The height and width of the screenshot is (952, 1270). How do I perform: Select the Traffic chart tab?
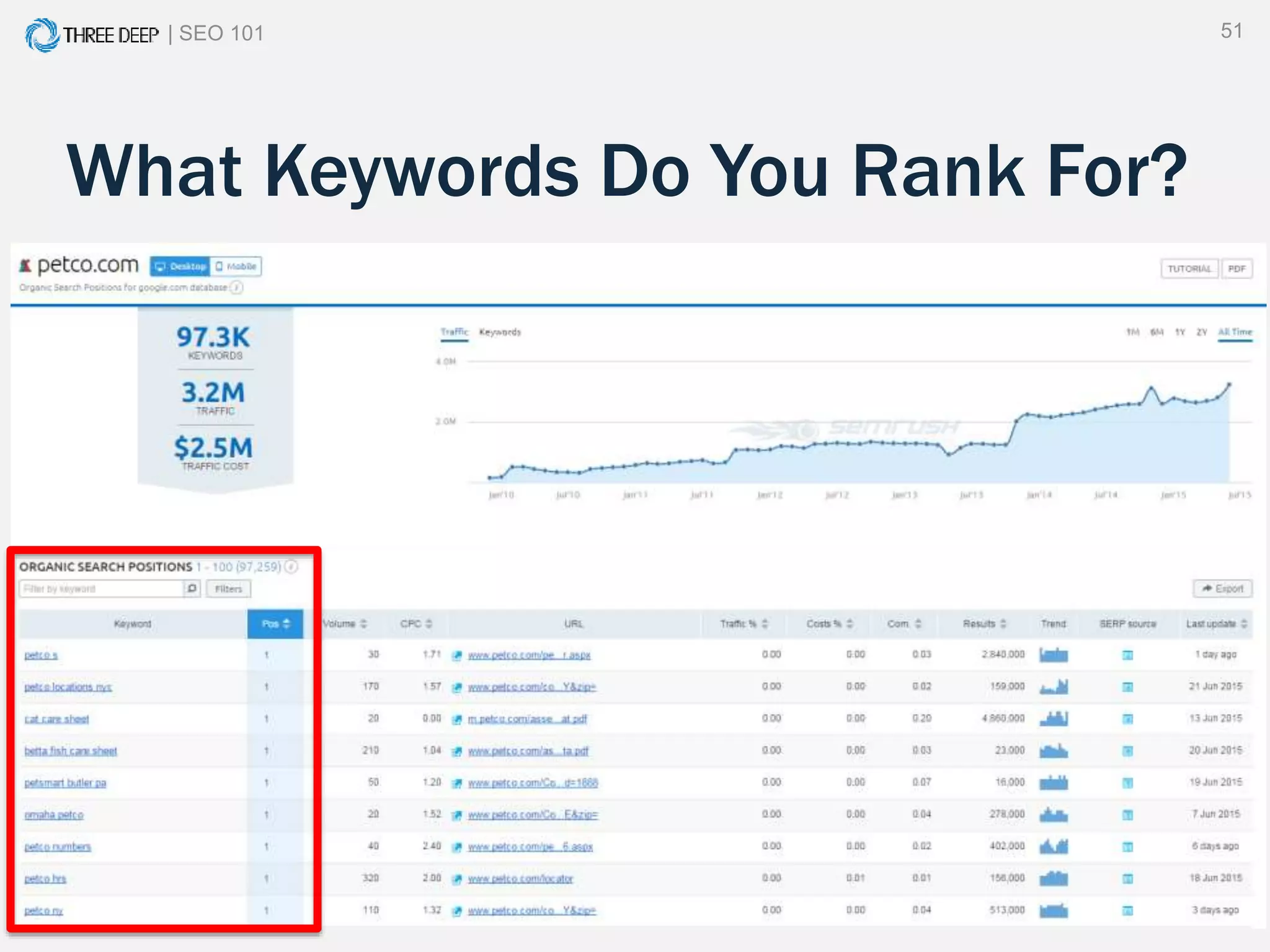(x=455, y=332)
